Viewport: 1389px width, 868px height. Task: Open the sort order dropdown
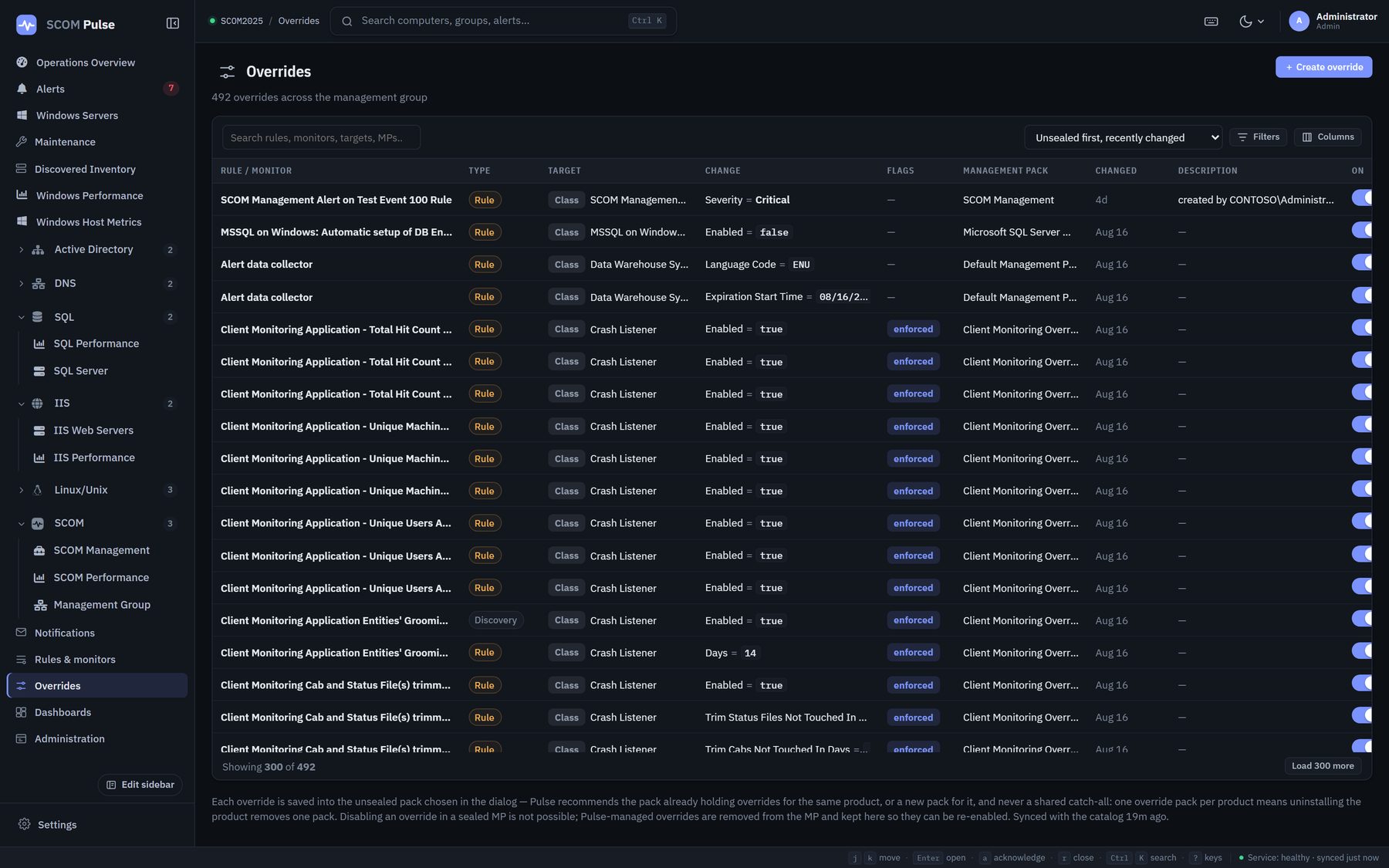pyautogui.click(x=1124, y=137)
